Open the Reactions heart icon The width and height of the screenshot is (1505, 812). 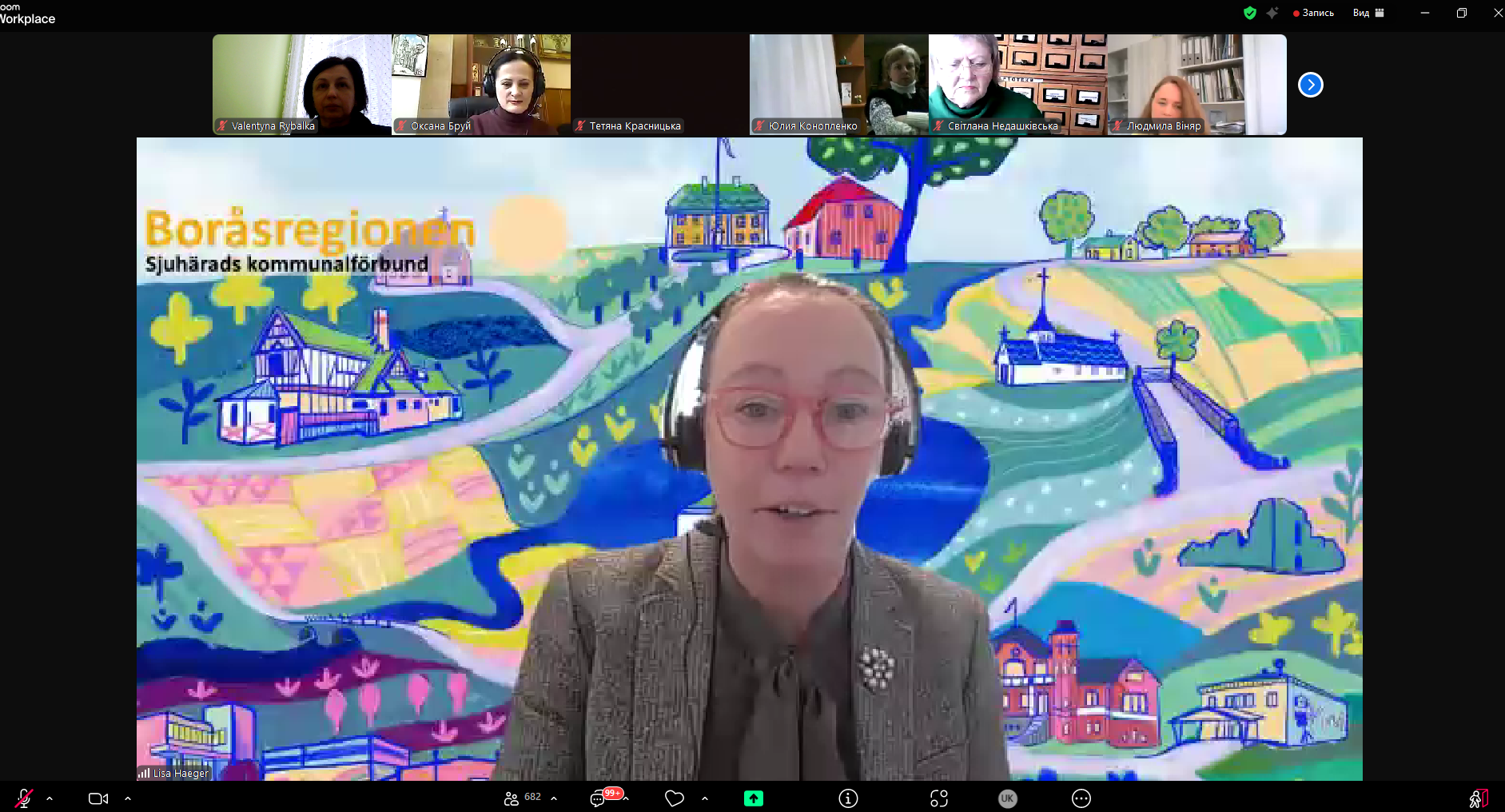click(x=675, y=798)
